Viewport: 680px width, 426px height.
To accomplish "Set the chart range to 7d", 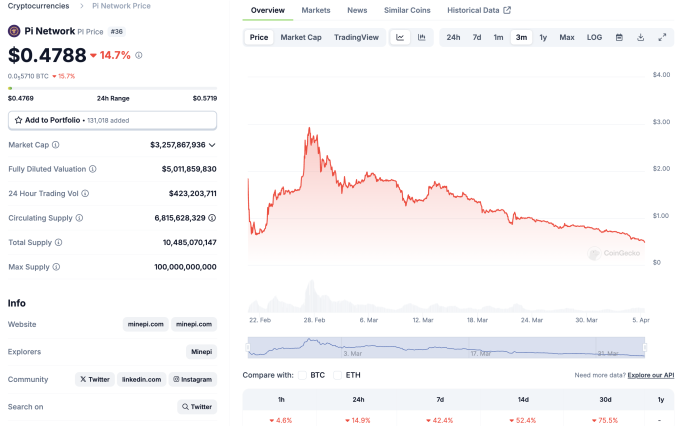I will pos(477,37).
